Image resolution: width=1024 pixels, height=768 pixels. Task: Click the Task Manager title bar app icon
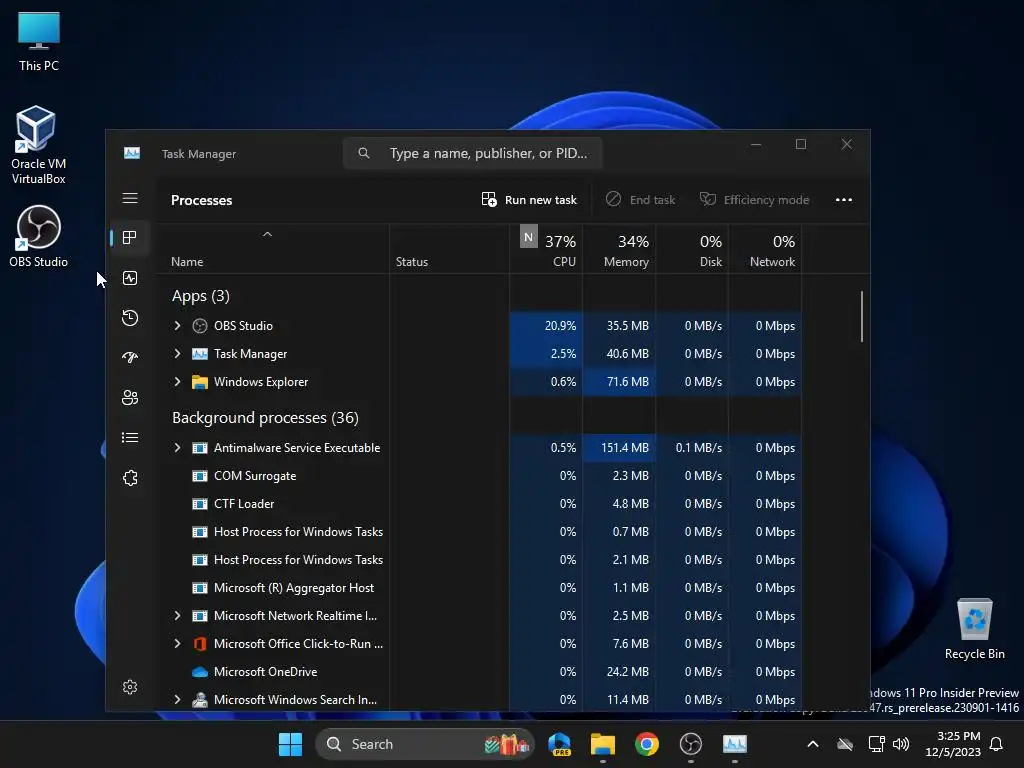(x=132, y=153)
